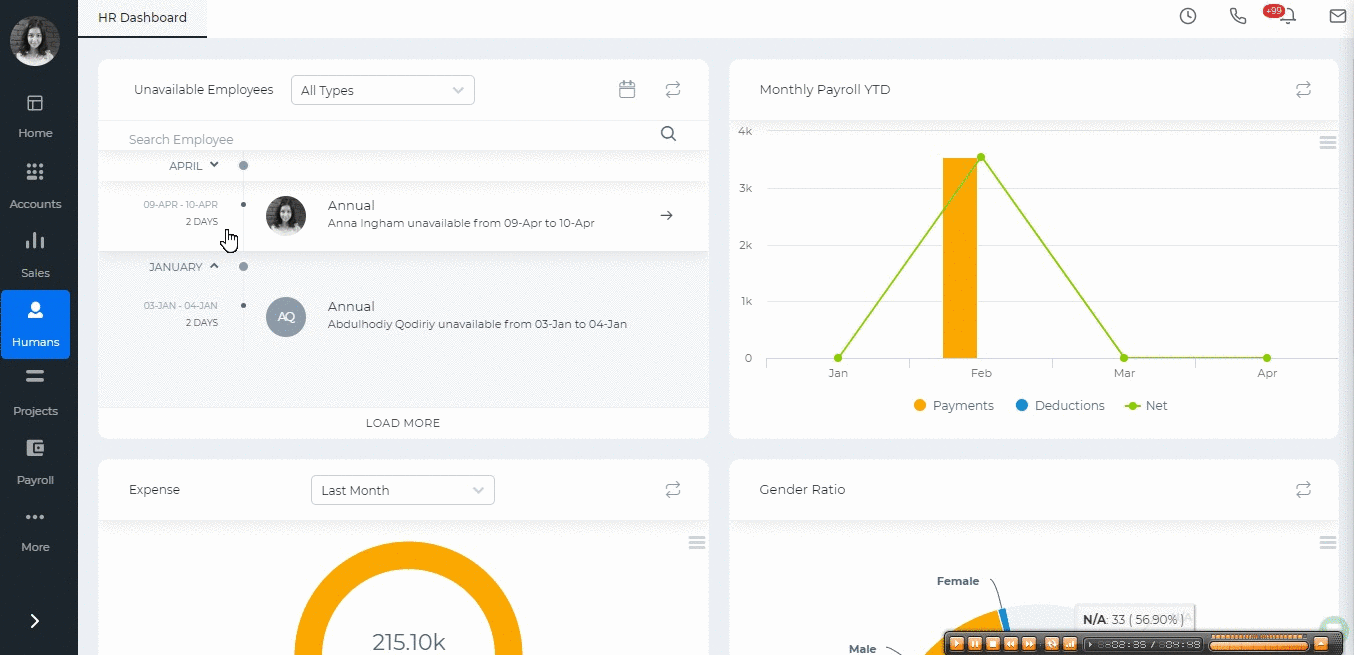This screenshot has width=1354, height=655.
Task: Click the AQ initials avatar
Action: tap(286, 316)
